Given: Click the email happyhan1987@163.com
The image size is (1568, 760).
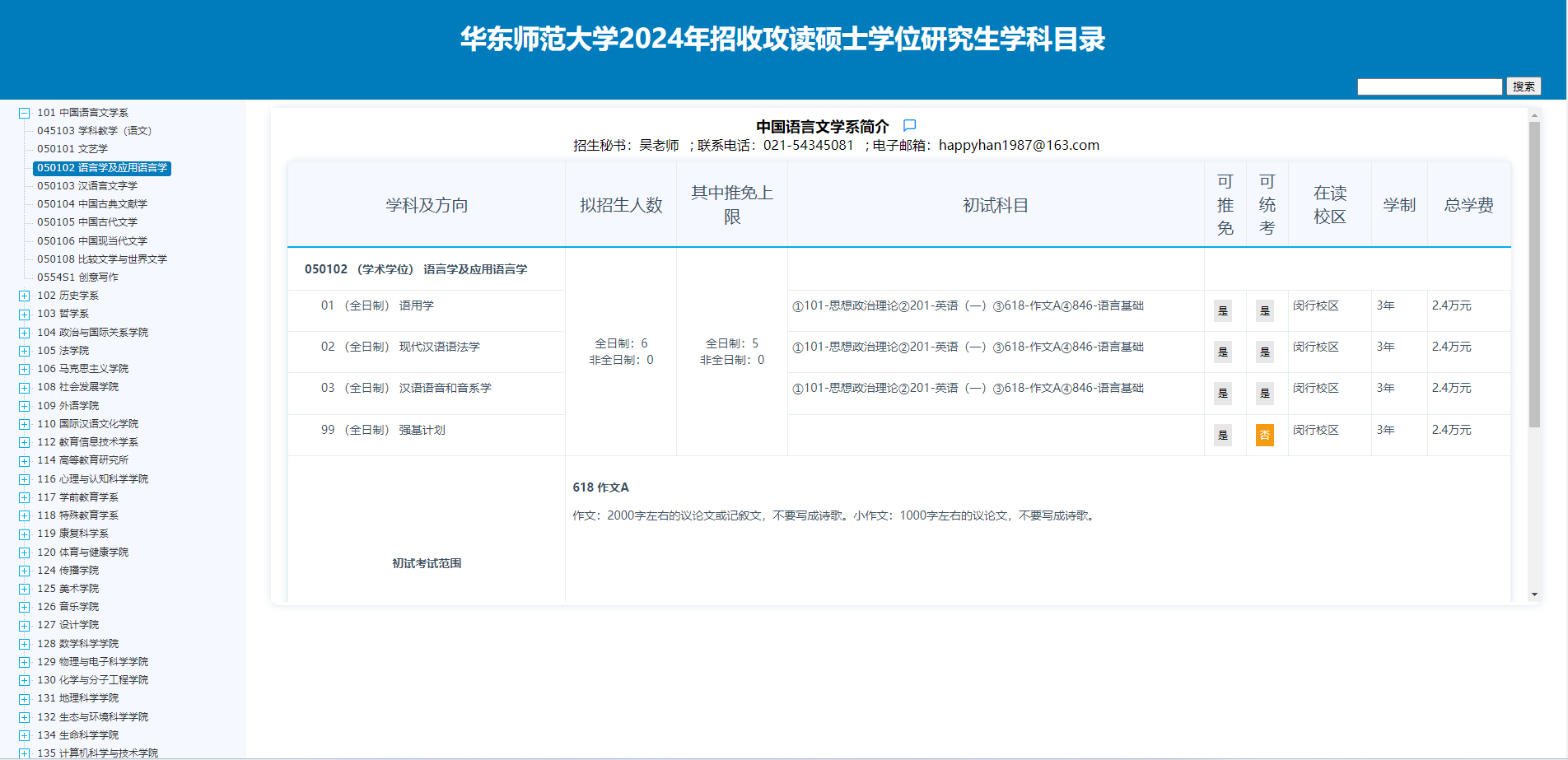Looking at the screenshot, I should pos(1019,146).
